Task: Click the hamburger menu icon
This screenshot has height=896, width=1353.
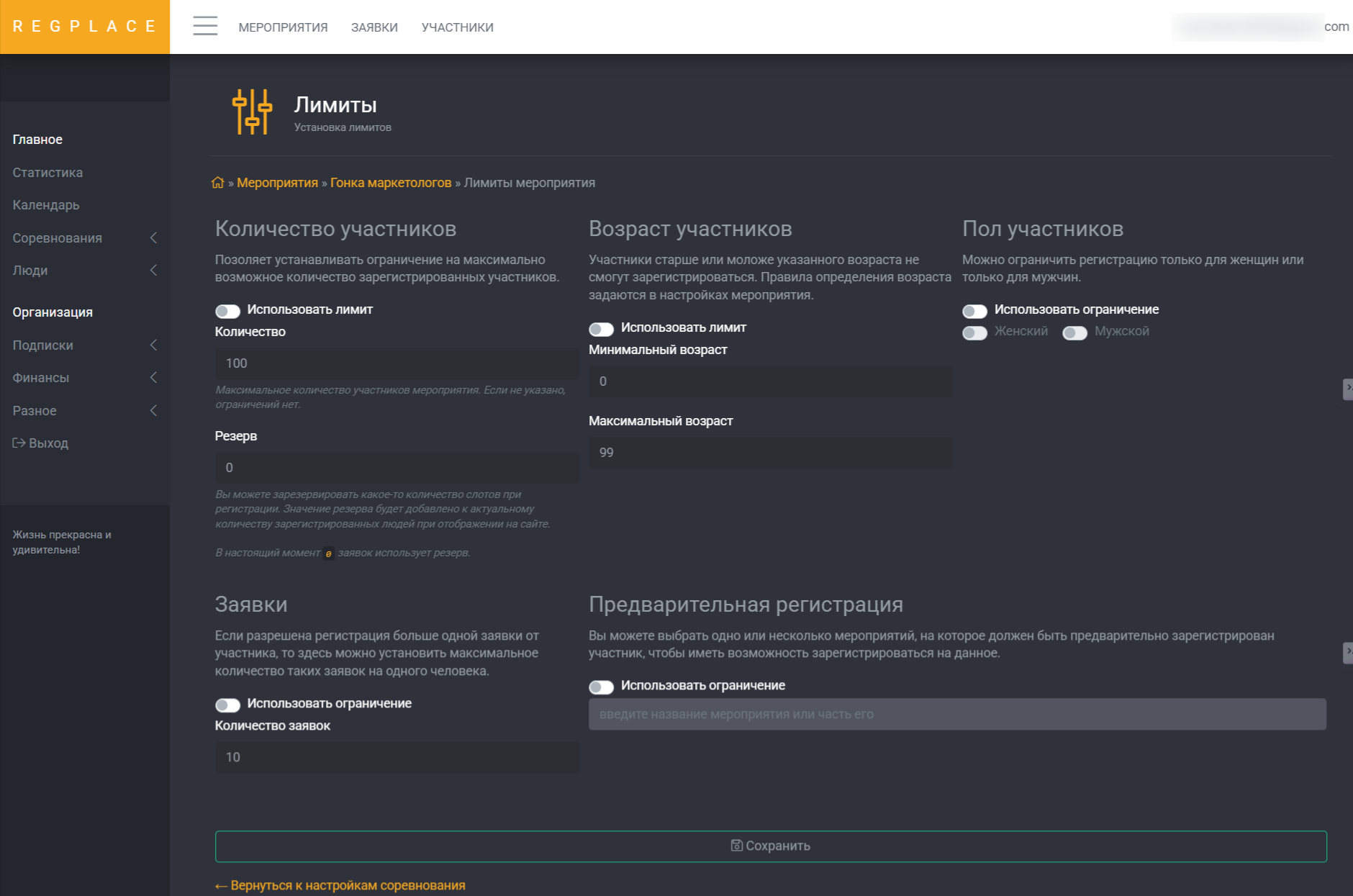Action: click(x=205, y=26)
